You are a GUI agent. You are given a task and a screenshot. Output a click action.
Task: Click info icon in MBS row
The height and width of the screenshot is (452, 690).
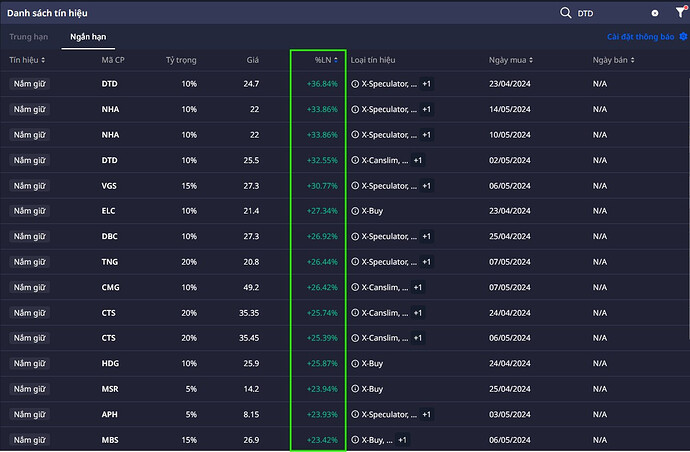(355, 440)
